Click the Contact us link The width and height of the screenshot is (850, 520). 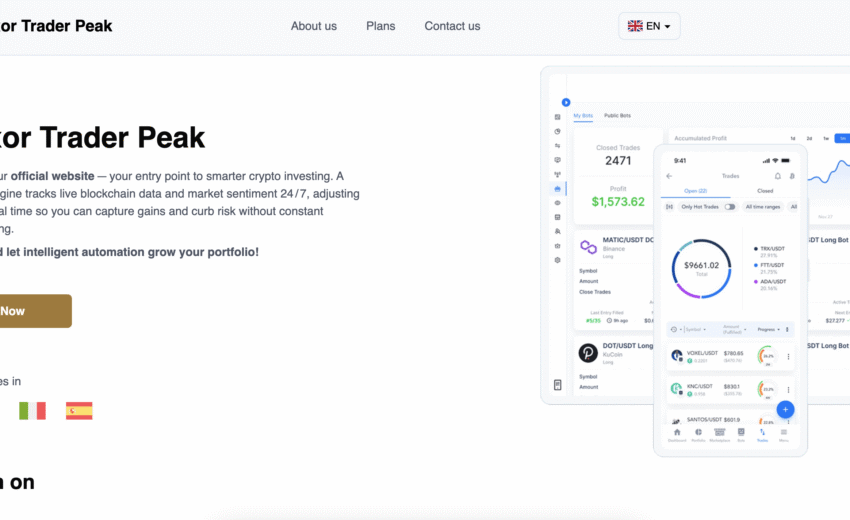point(452,26)
